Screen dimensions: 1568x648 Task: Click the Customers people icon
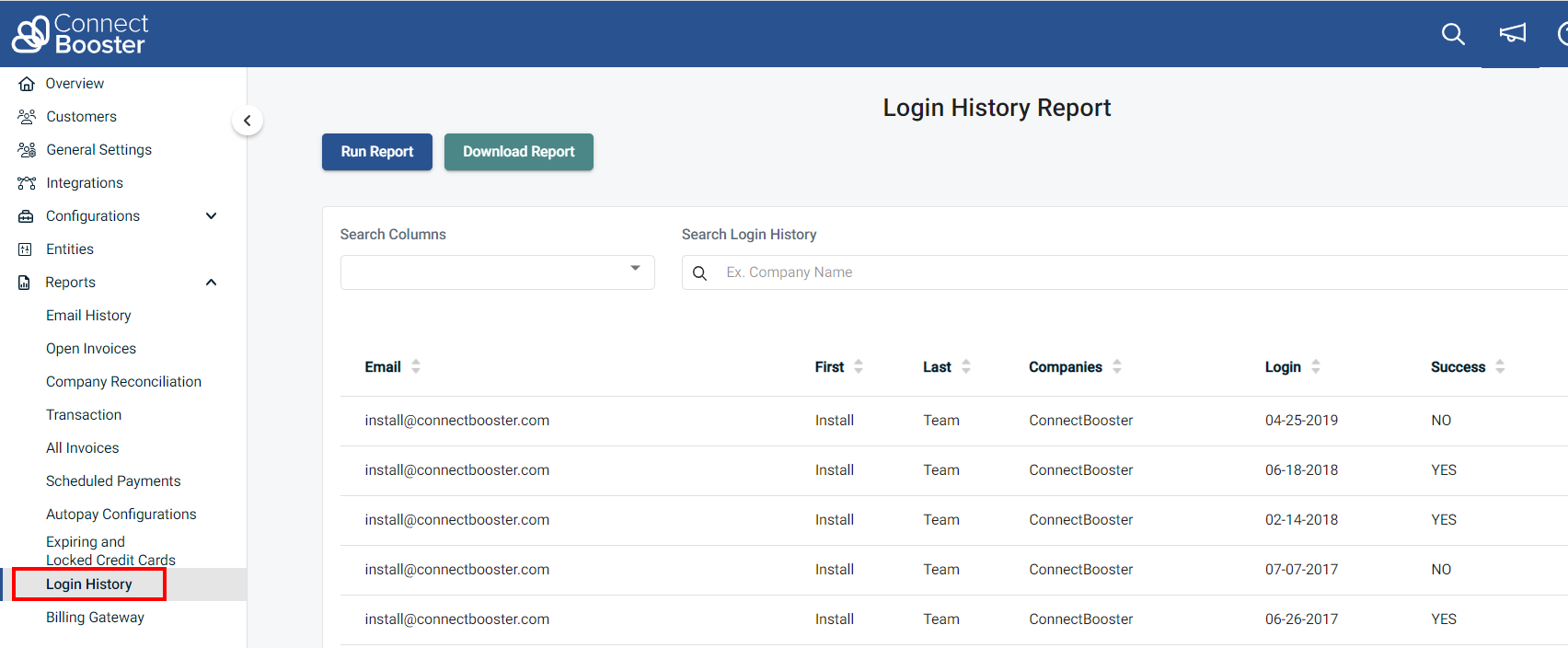tap(27, 117)
